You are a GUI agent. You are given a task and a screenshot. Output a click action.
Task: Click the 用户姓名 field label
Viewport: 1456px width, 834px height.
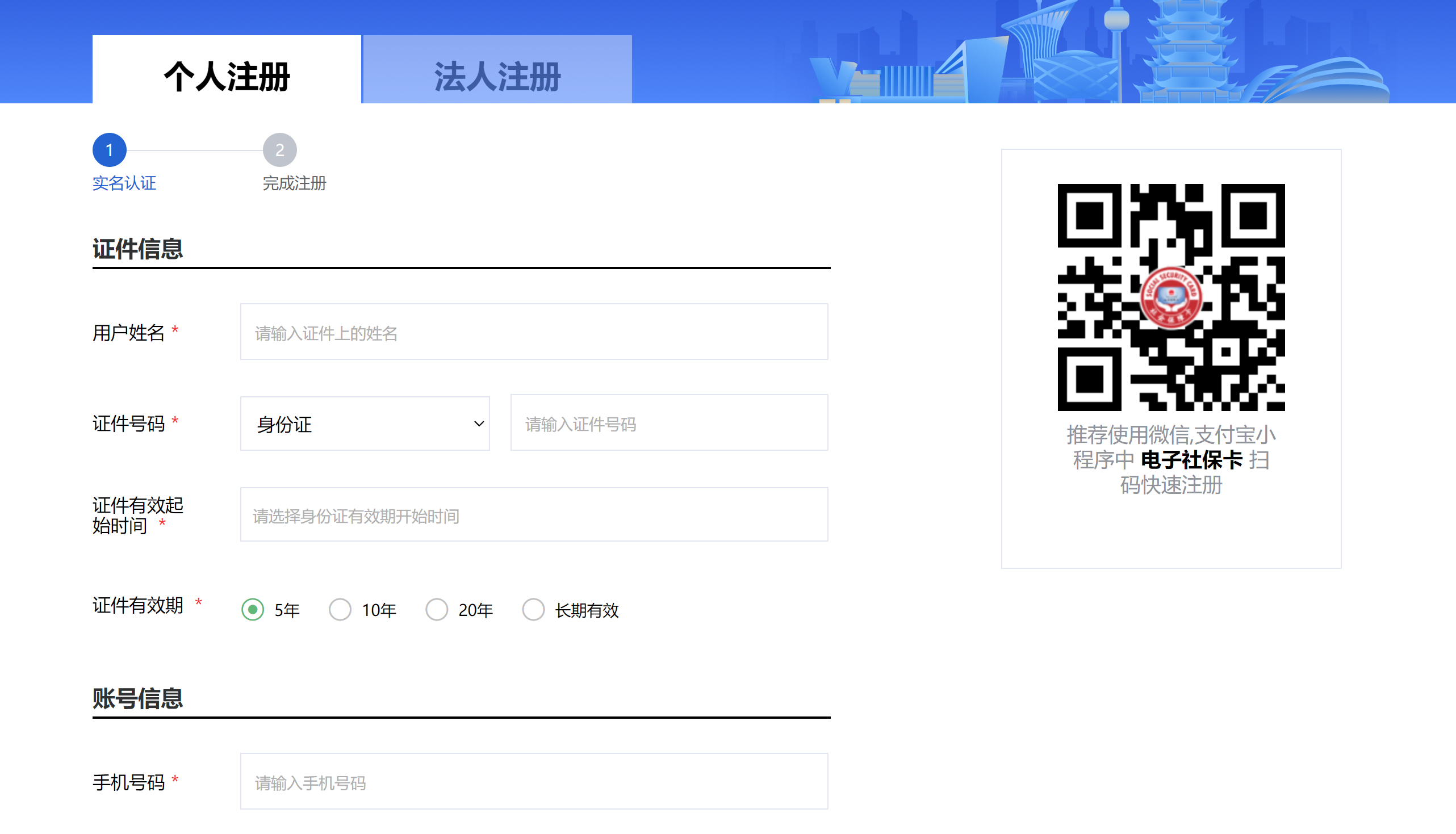pyautogui.click(x=129, y=333)
